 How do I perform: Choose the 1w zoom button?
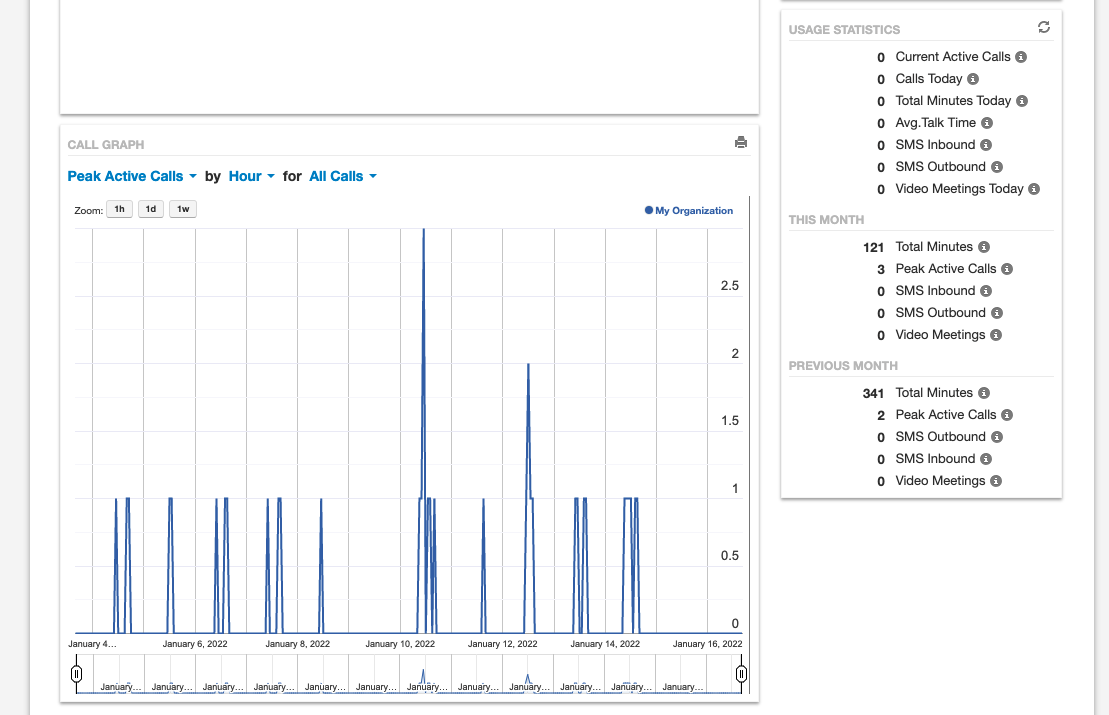[183, 209]
